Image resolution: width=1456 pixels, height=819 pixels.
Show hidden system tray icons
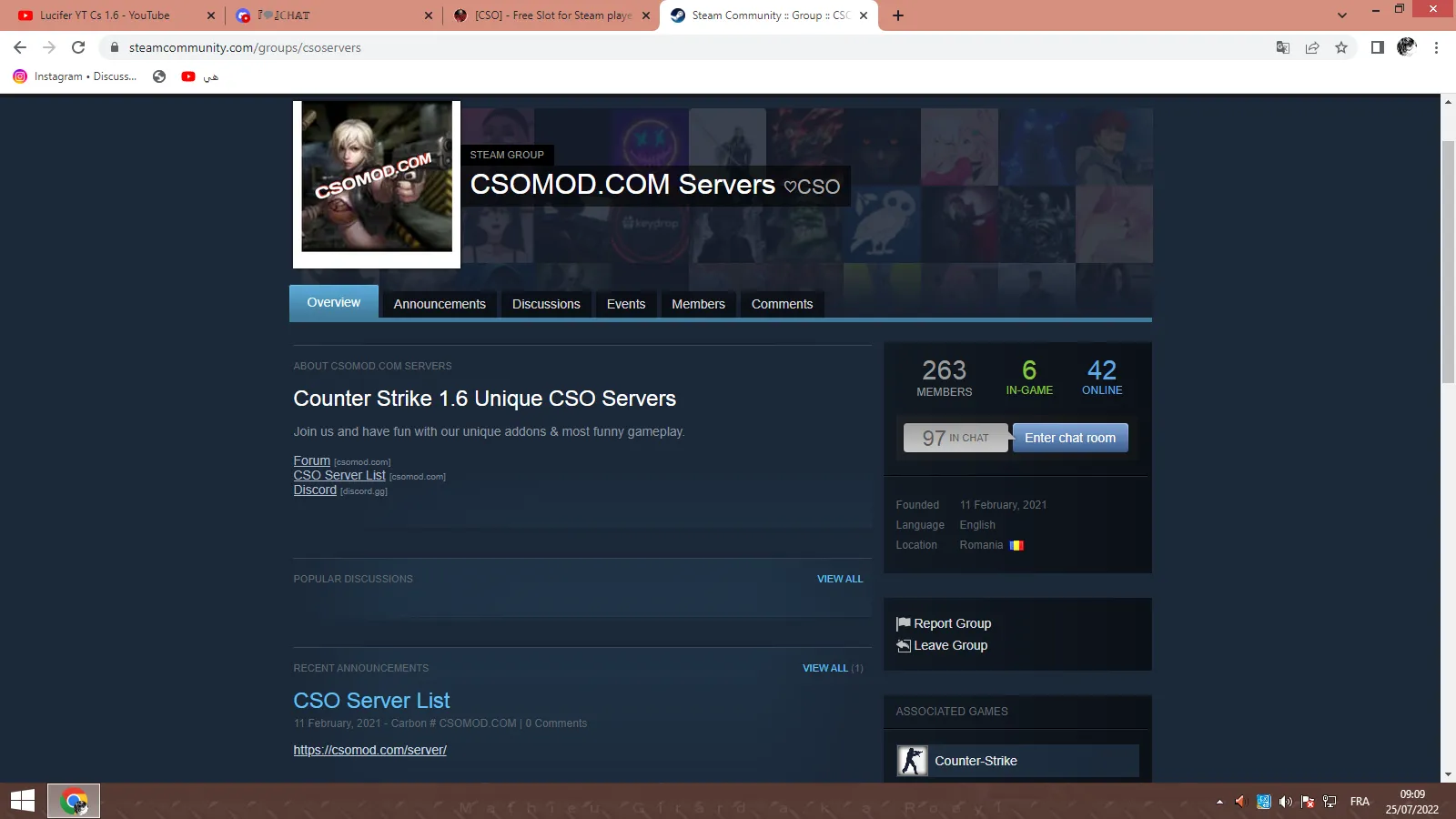[x=1219, y=802]
